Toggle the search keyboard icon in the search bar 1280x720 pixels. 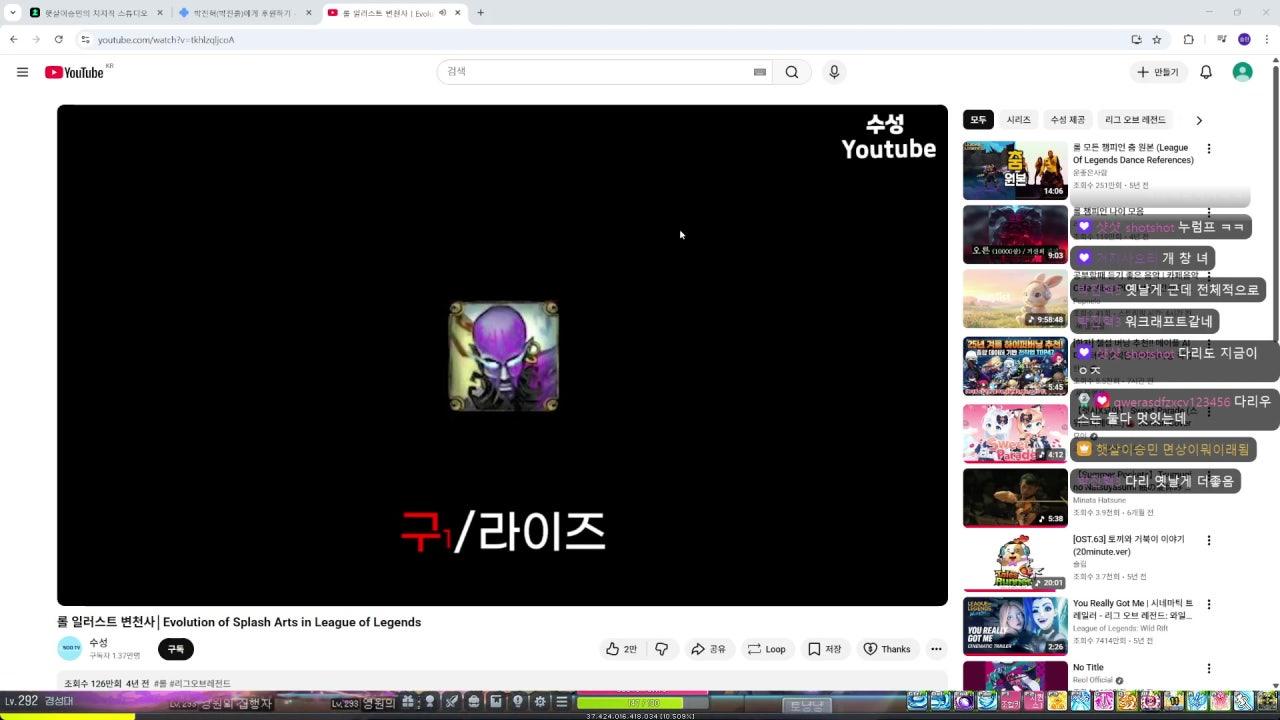point(759,72)
